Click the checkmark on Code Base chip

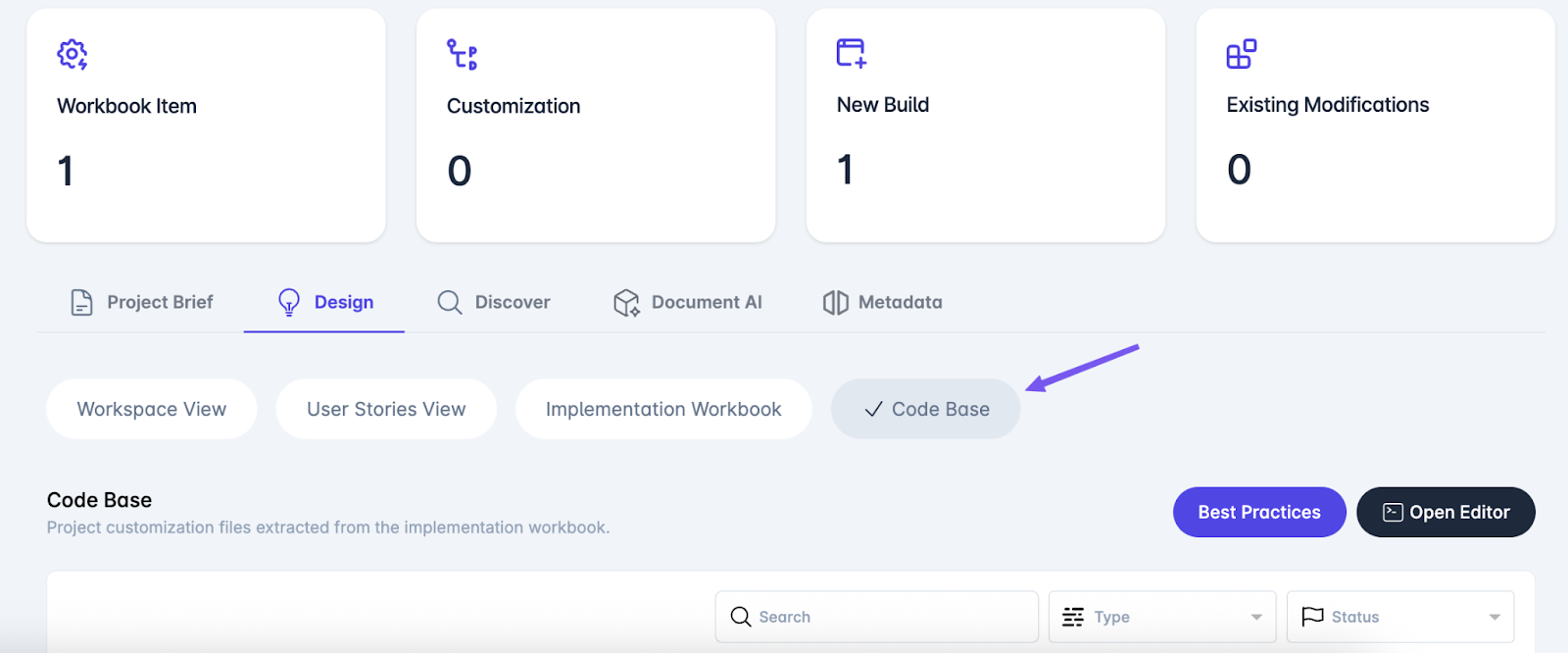pyautogui.click(x=873, y=410)
